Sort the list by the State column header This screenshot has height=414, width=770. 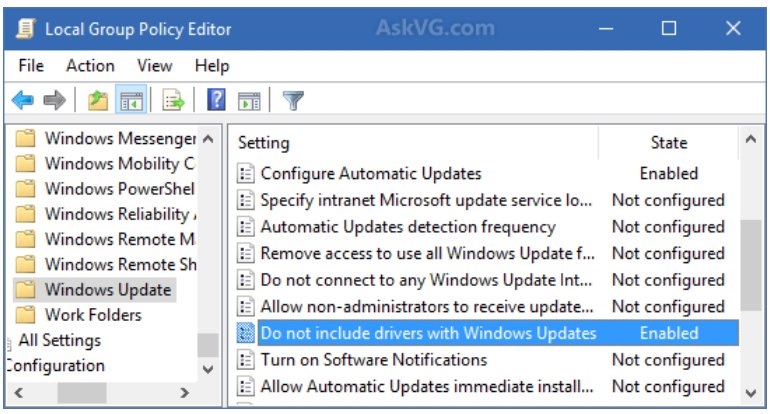pos(669,143)
